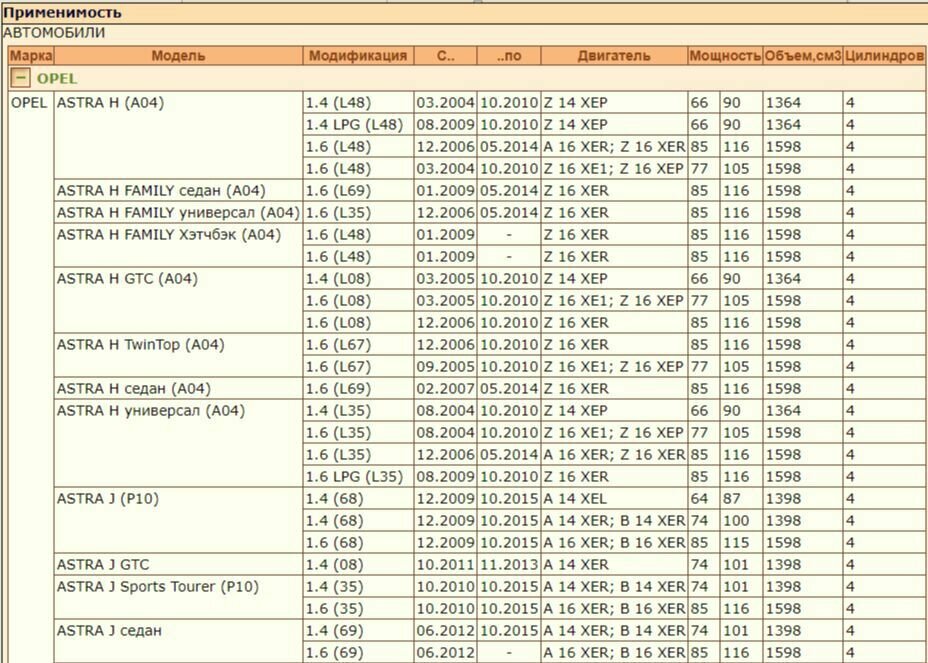Click kW value 64 cell

[704, 499]
